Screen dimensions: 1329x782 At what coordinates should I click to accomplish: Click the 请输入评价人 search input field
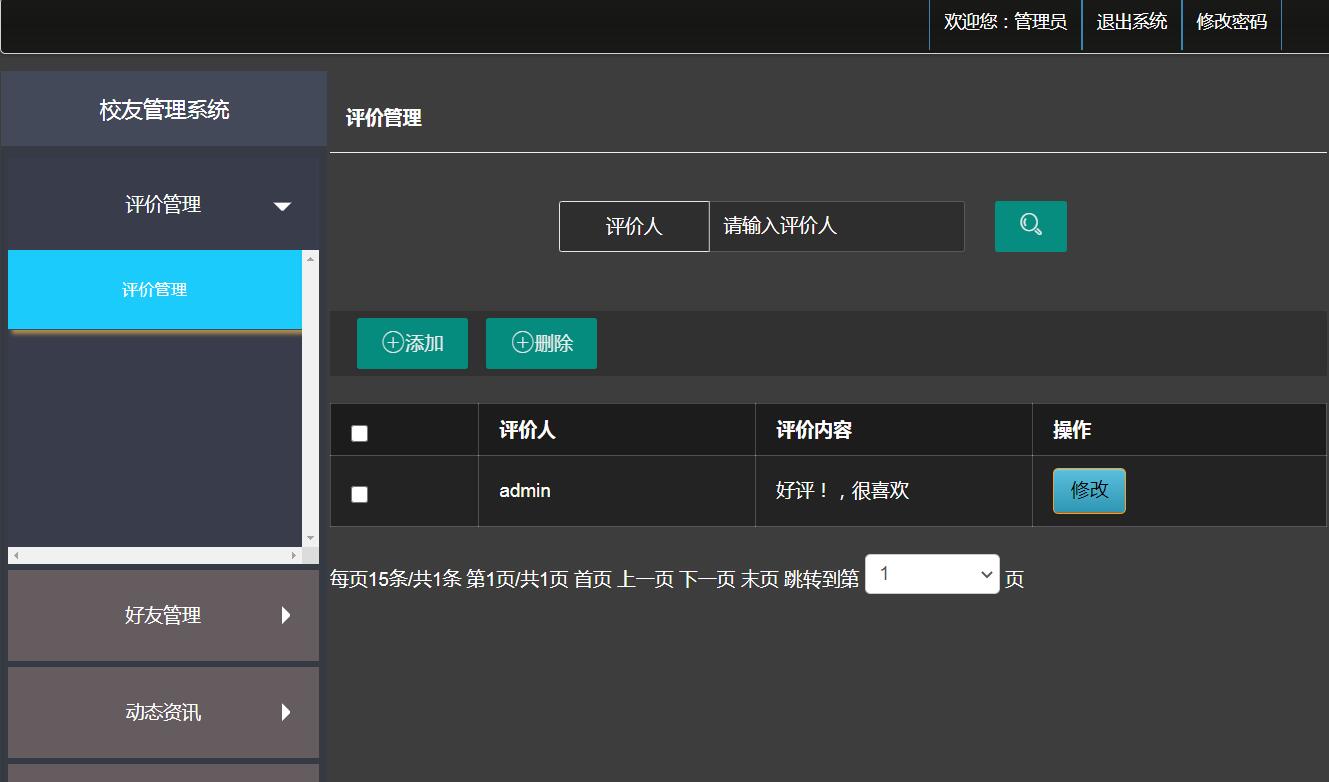pyautogui.click(x=836, y=226)
